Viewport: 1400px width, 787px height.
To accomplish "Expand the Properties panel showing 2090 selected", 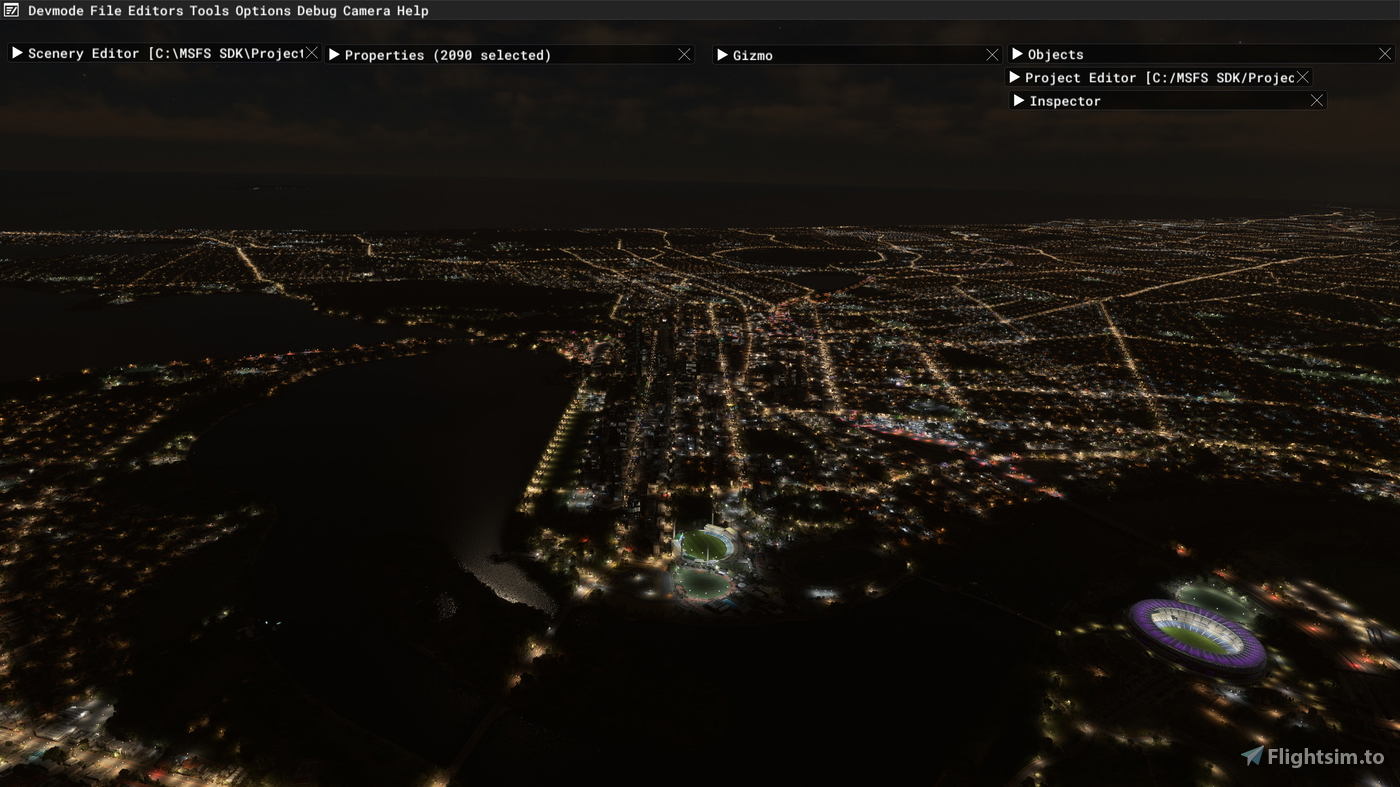I will (x=333, y=55).
